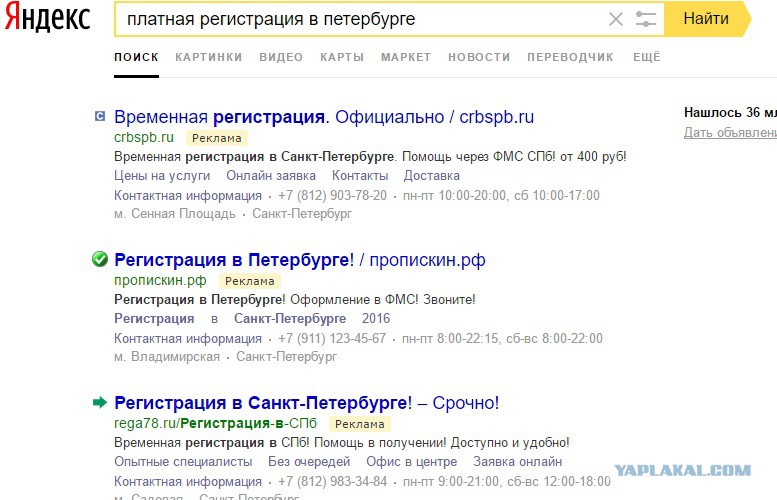Click the Опытные специалисты sitelink
The image size is (777, 500).
point(183,461)
